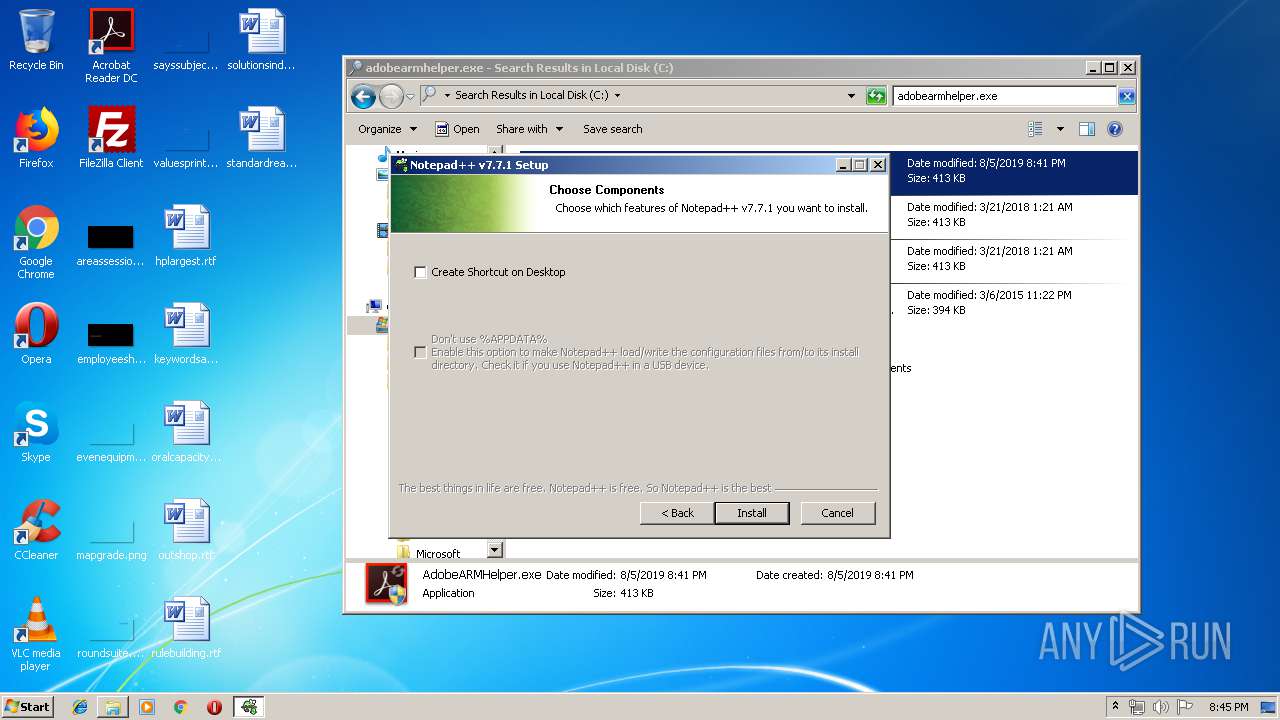Click Open in the Explorer toolbar

click(457, 129)
